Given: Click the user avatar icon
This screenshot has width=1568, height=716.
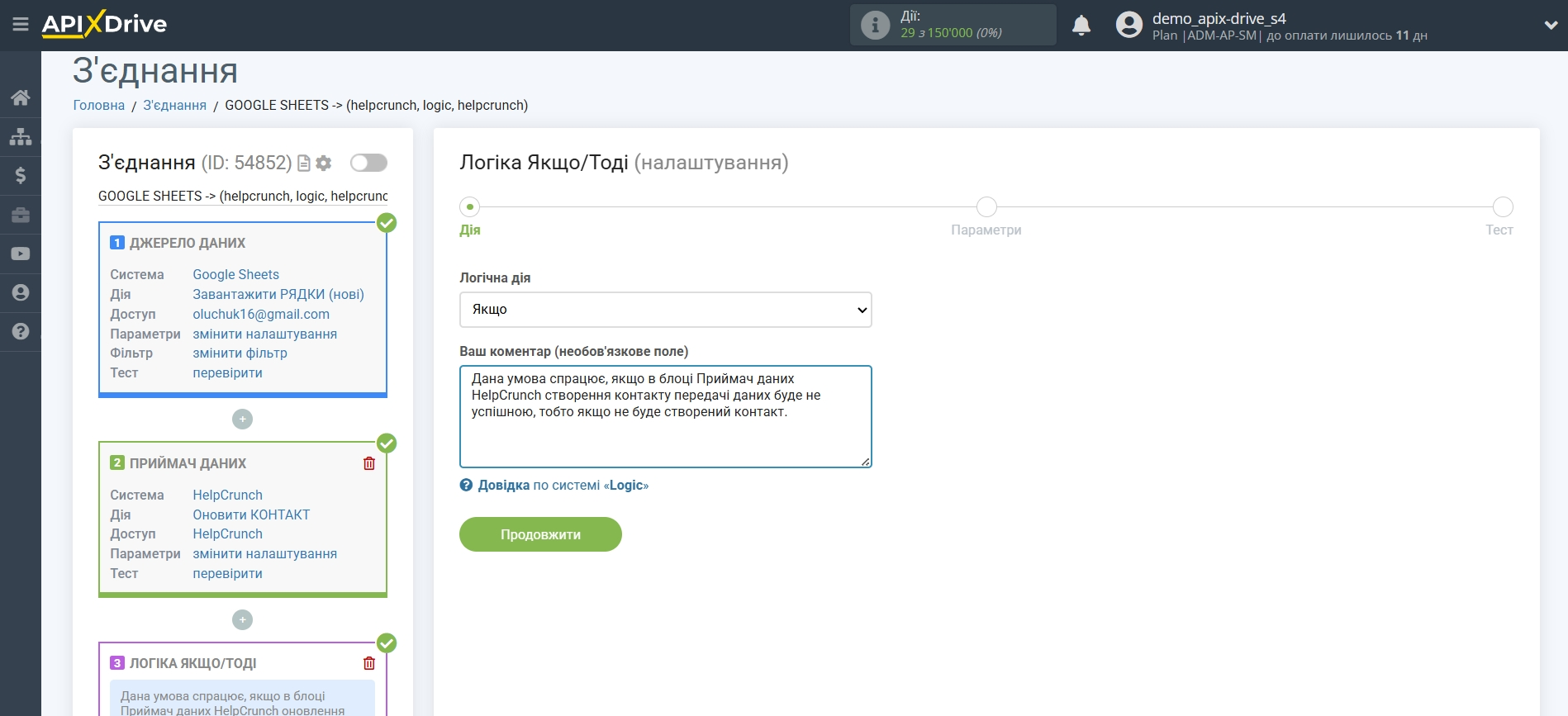Looking at the screenshot, I should (x=1129, y=25).
